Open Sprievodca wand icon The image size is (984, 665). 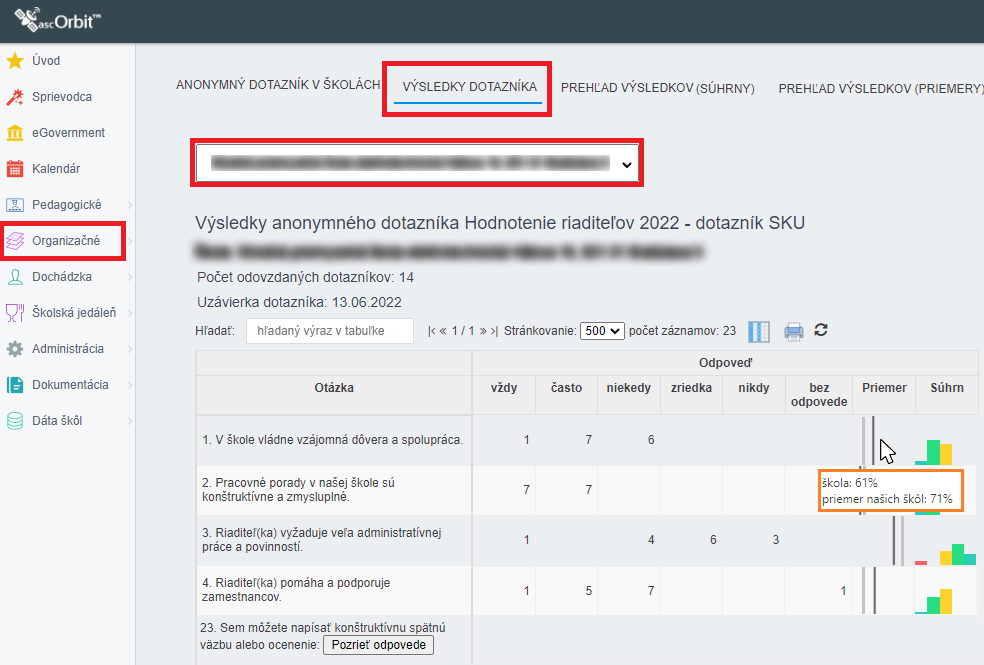tap(15, 97)
